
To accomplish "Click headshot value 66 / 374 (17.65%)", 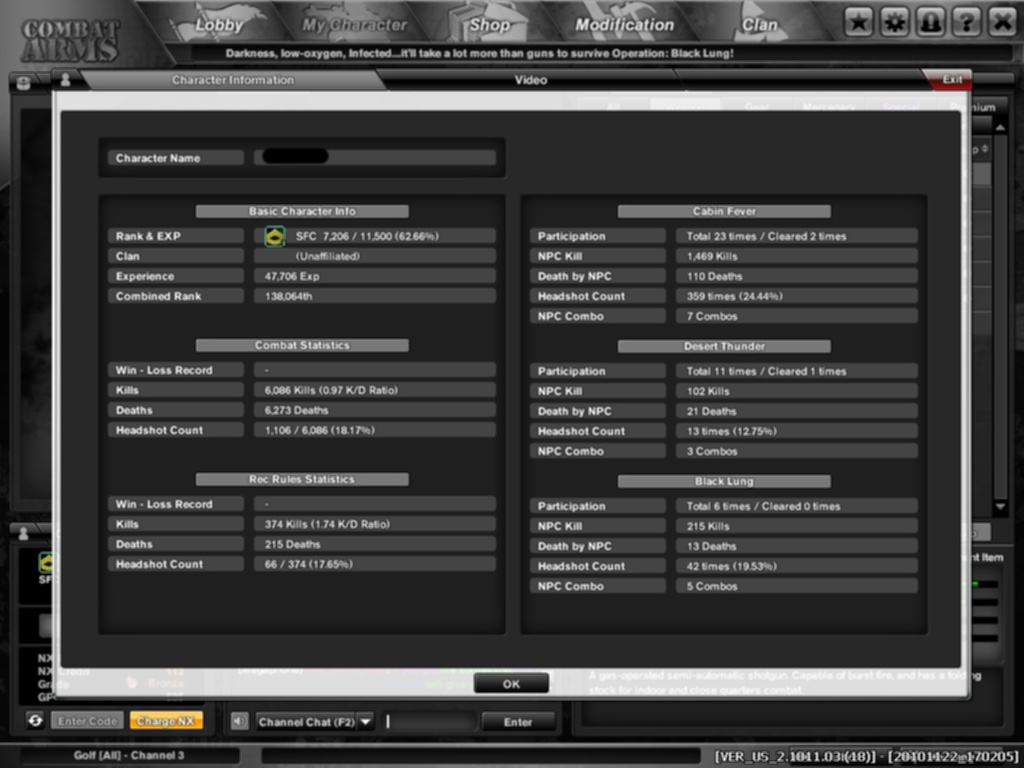I will click(x=308, y=564).
